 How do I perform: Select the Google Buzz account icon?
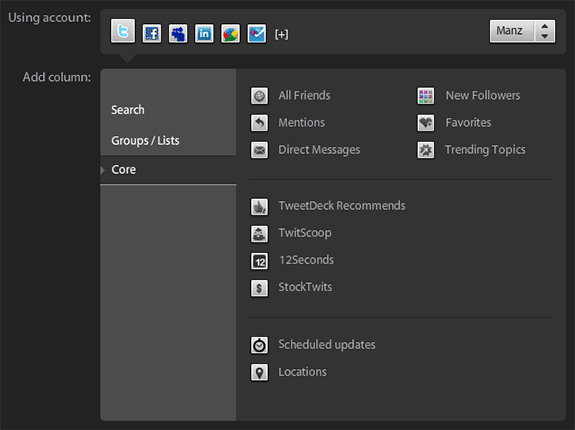pyautogui.click(x=230, y=34)
